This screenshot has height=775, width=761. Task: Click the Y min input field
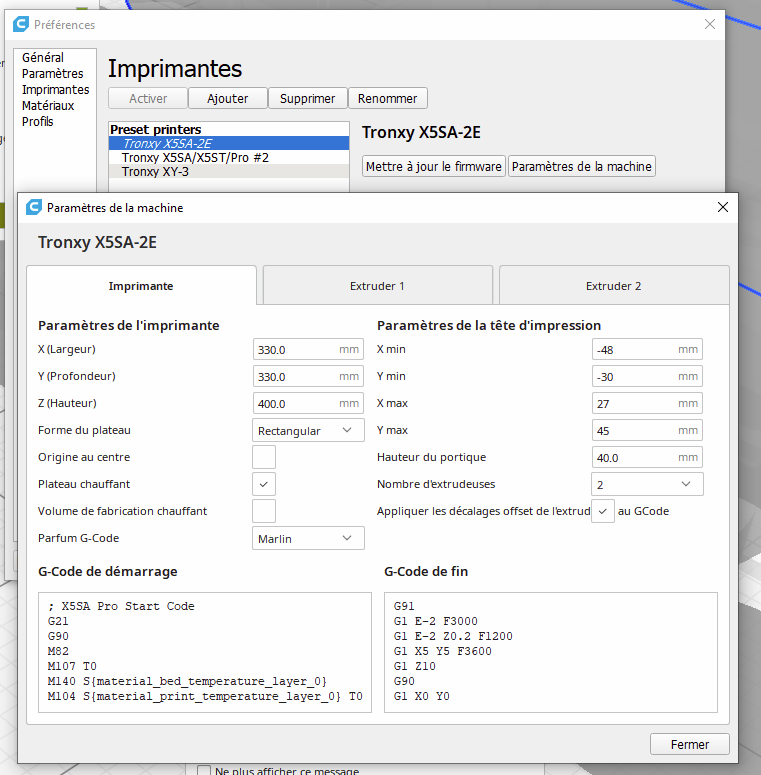pyautogui.click(x=647, y=377)
